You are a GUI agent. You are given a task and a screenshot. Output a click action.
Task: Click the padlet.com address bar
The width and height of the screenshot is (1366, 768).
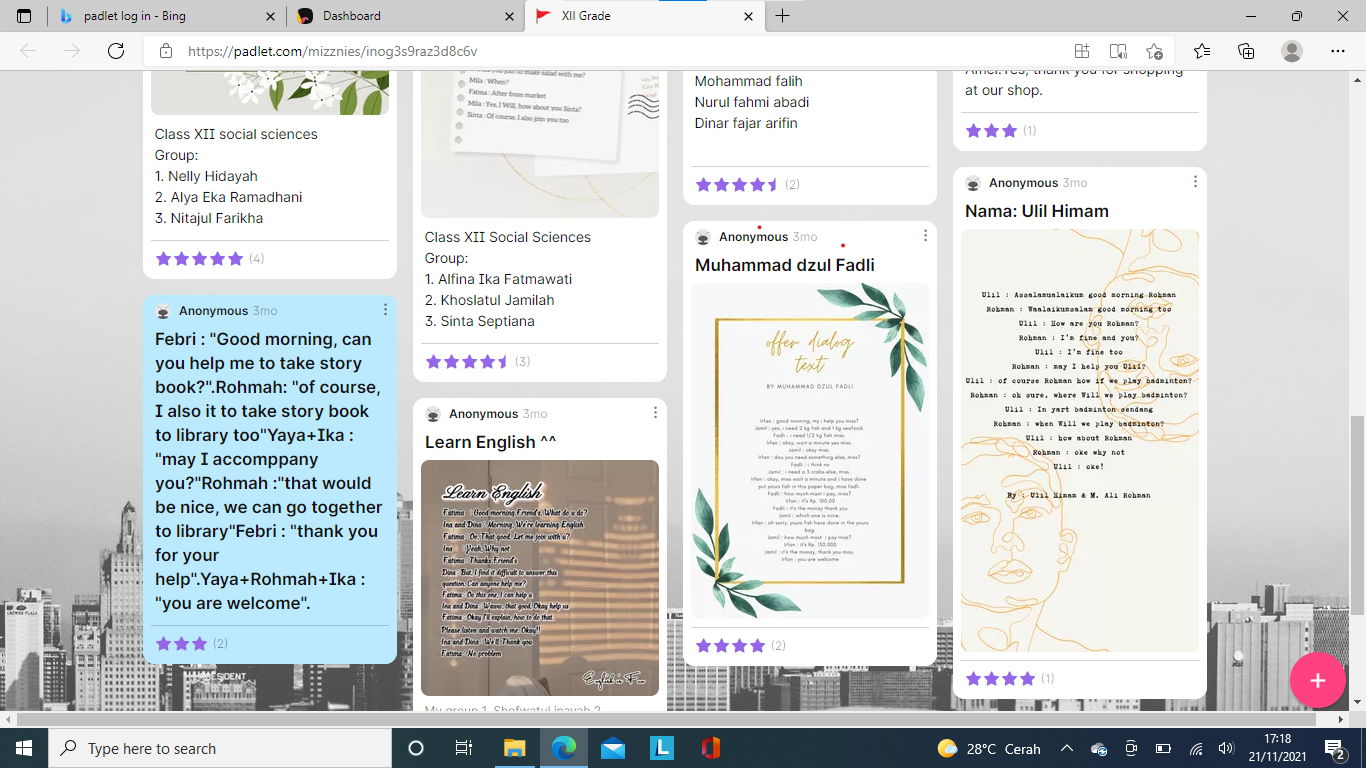(600, 51)
